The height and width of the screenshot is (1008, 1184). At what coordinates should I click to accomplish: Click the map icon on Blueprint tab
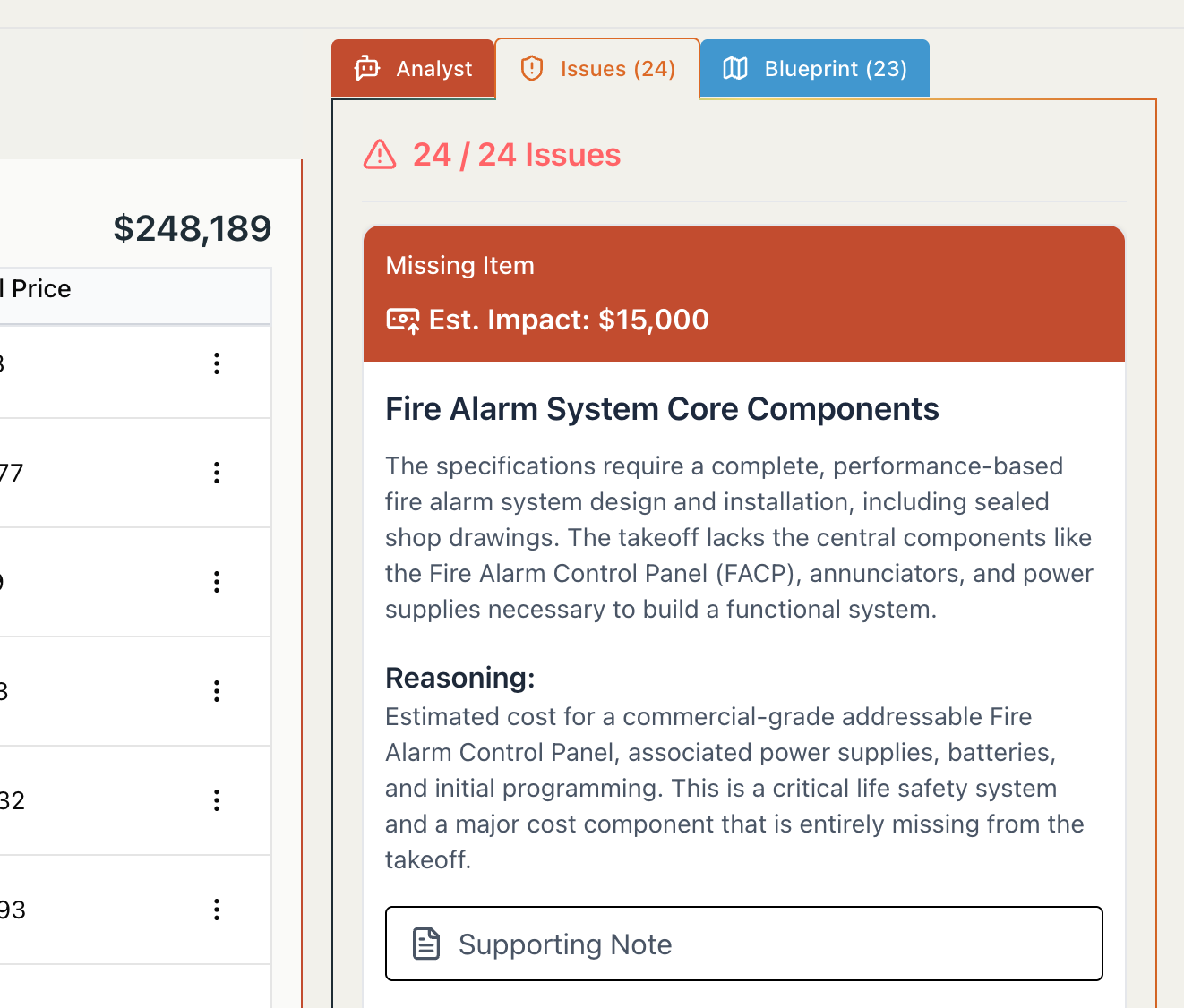pyautogui.click(x=735, y=68)
